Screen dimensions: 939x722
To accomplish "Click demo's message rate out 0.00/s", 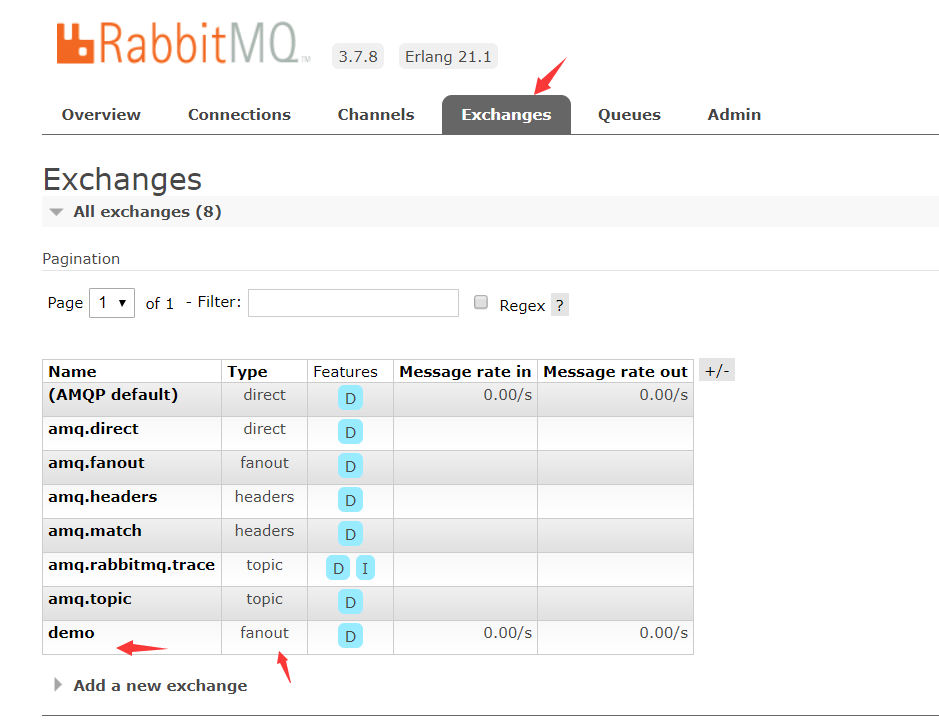I will 664,633.
